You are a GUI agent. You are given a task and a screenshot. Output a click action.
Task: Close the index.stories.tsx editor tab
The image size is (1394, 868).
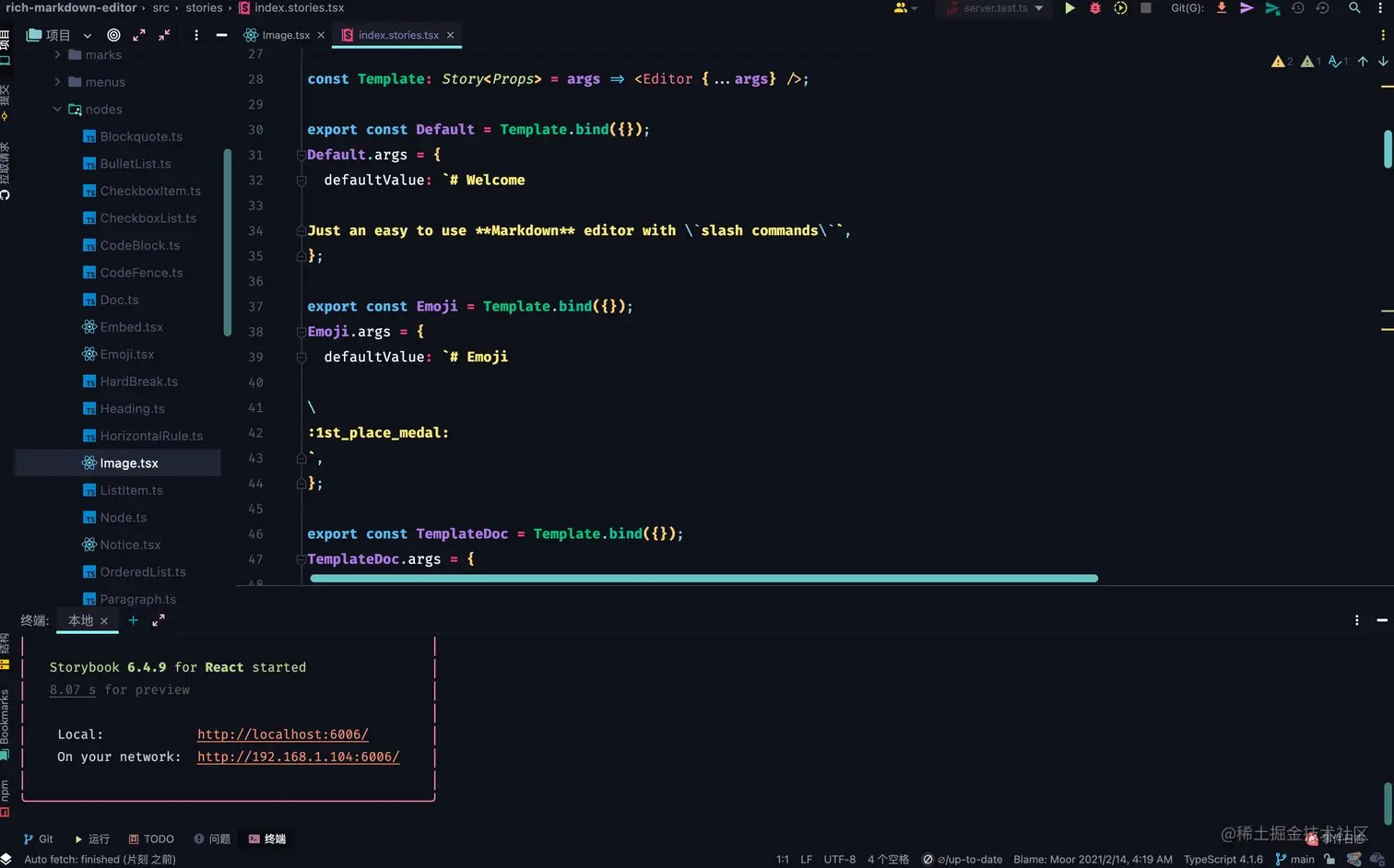[x=450, y=35]
